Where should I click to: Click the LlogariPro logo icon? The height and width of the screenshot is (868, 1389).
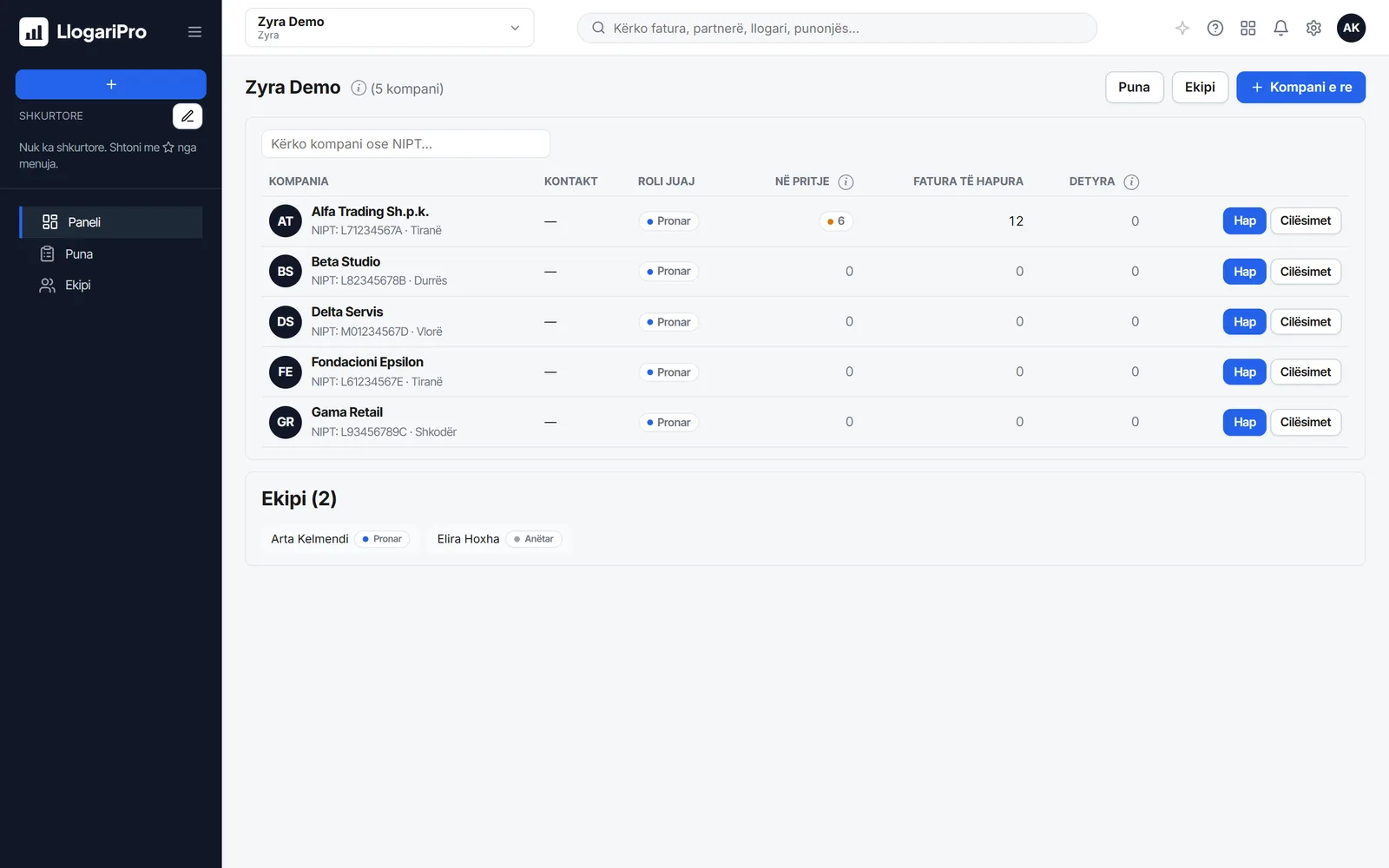pos(34,32)
